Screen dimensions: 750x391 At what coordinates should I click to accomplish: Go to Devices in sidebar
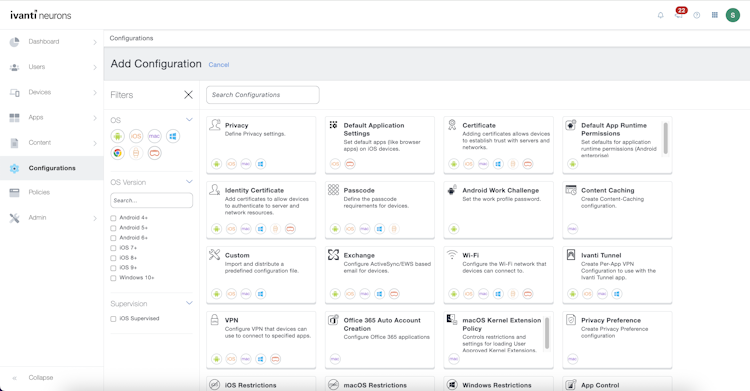coord(40,92)
